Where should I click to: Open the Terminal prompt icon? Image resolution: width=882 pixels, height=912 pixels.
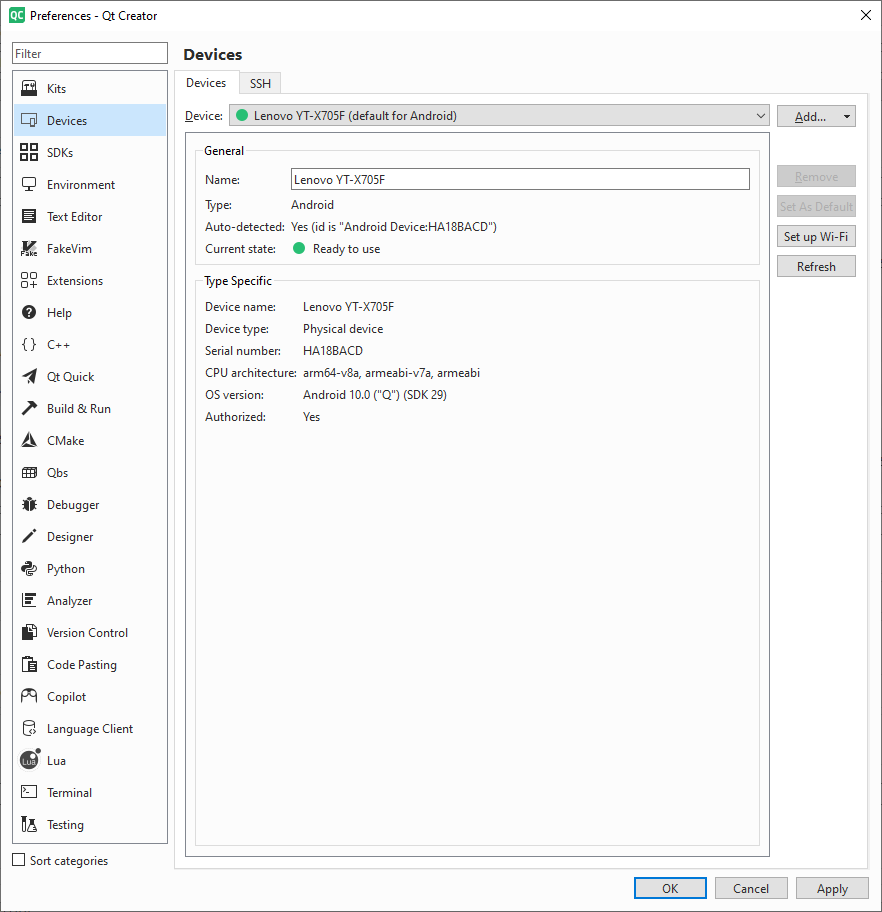[29, 792]
